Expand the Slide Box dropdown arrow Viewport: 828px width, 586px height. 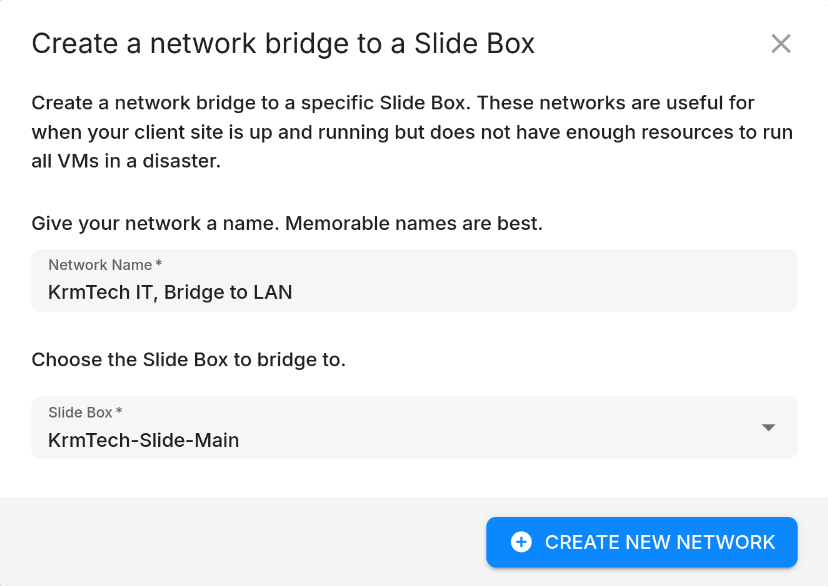pos(768,428)
